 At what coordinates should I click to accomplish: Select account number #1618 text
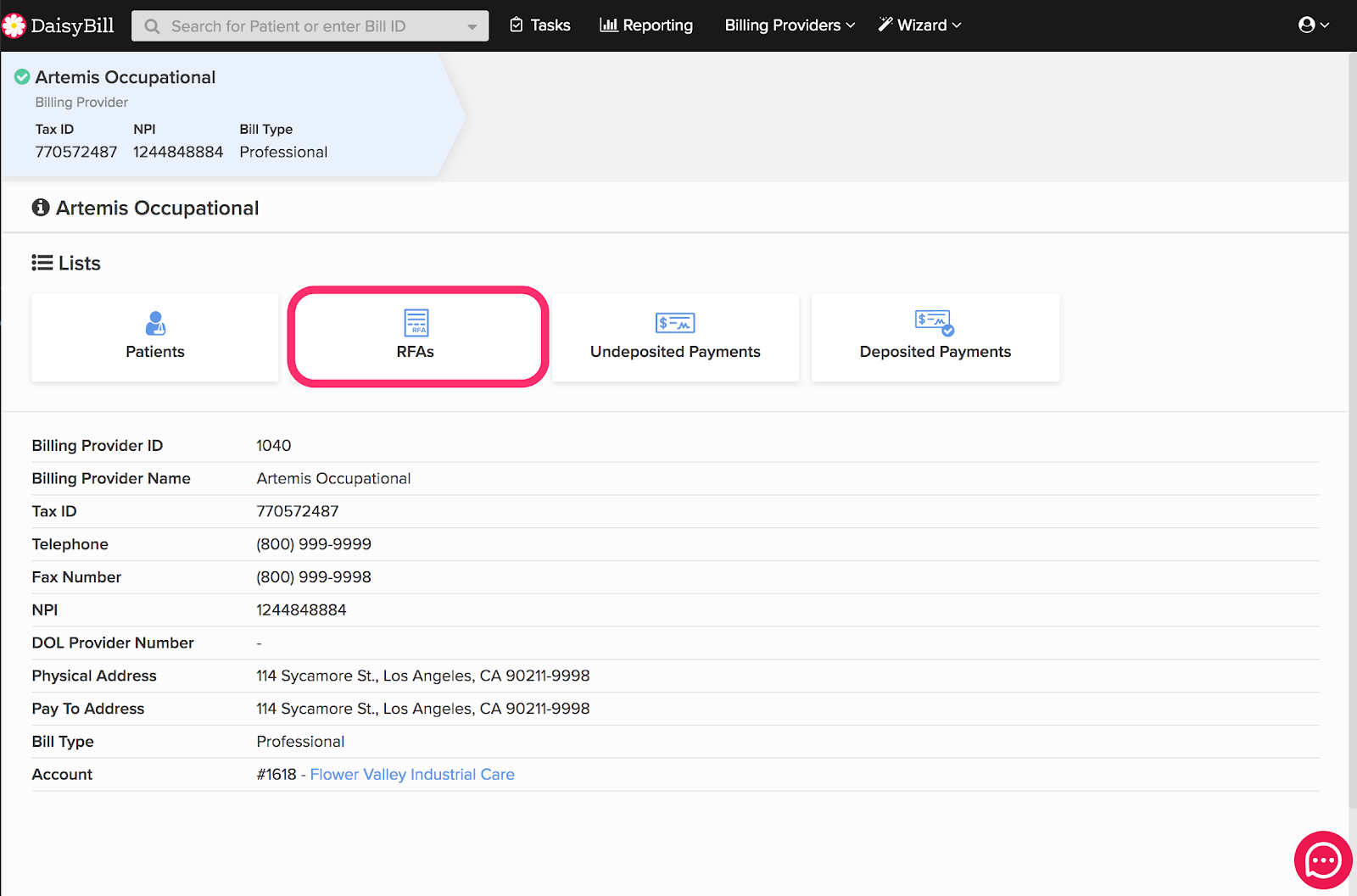(x=276, y=775)
